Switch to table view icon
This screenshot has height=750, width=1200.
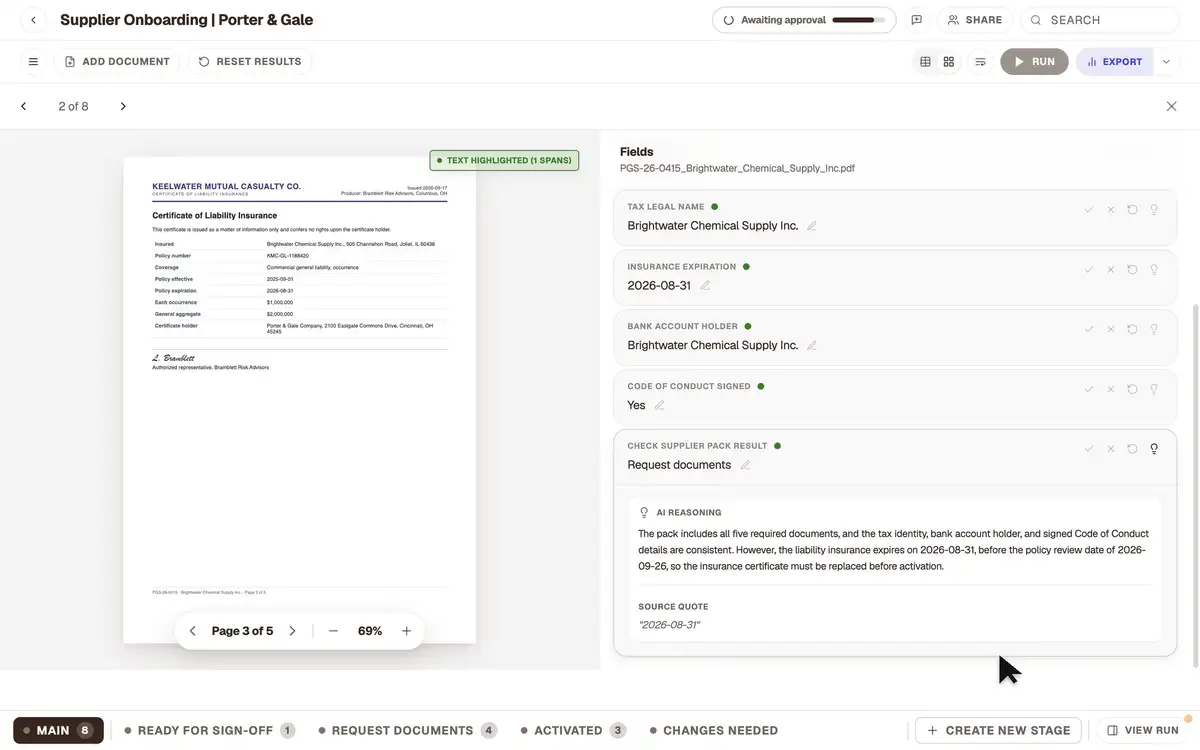(x=925, y=62)
